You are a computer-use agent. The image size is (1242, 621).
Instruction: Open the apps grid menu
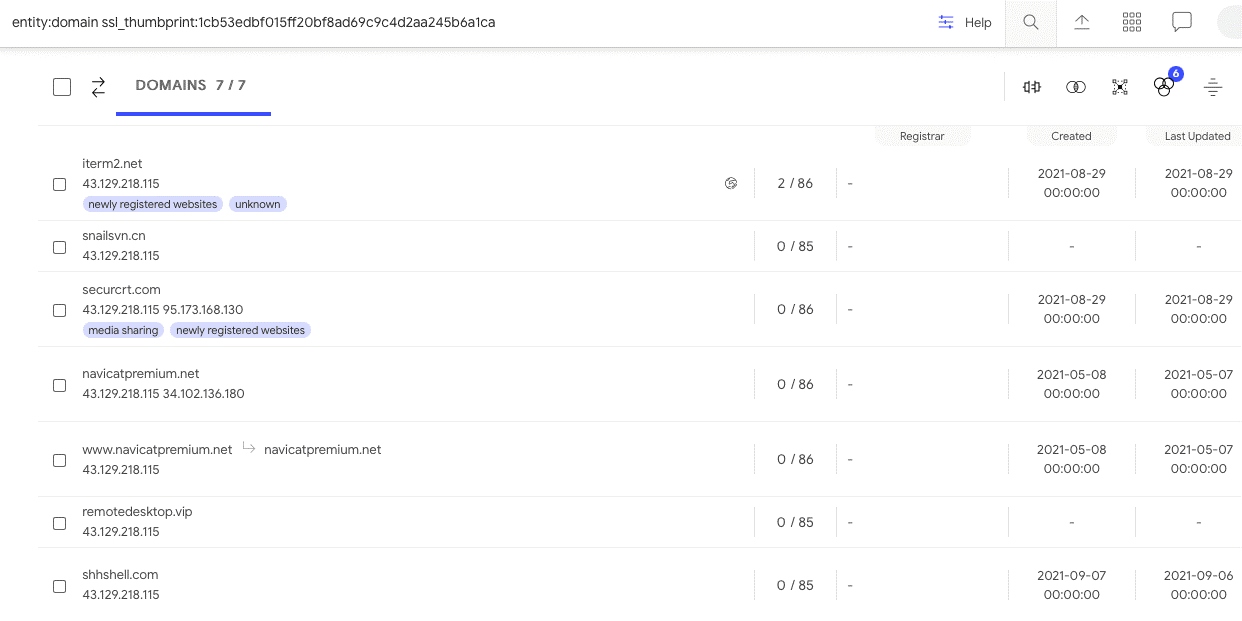(x=1132, y=22)
